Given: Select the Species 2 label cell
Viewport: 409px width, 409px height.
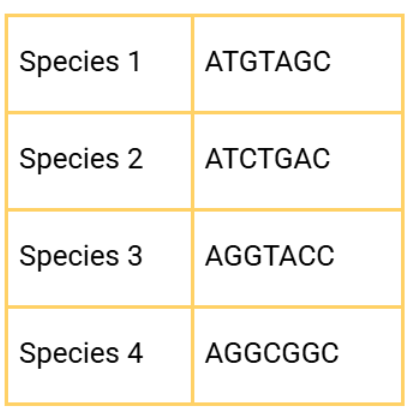Looking at the screenshot, I should (x=99, y=161).
